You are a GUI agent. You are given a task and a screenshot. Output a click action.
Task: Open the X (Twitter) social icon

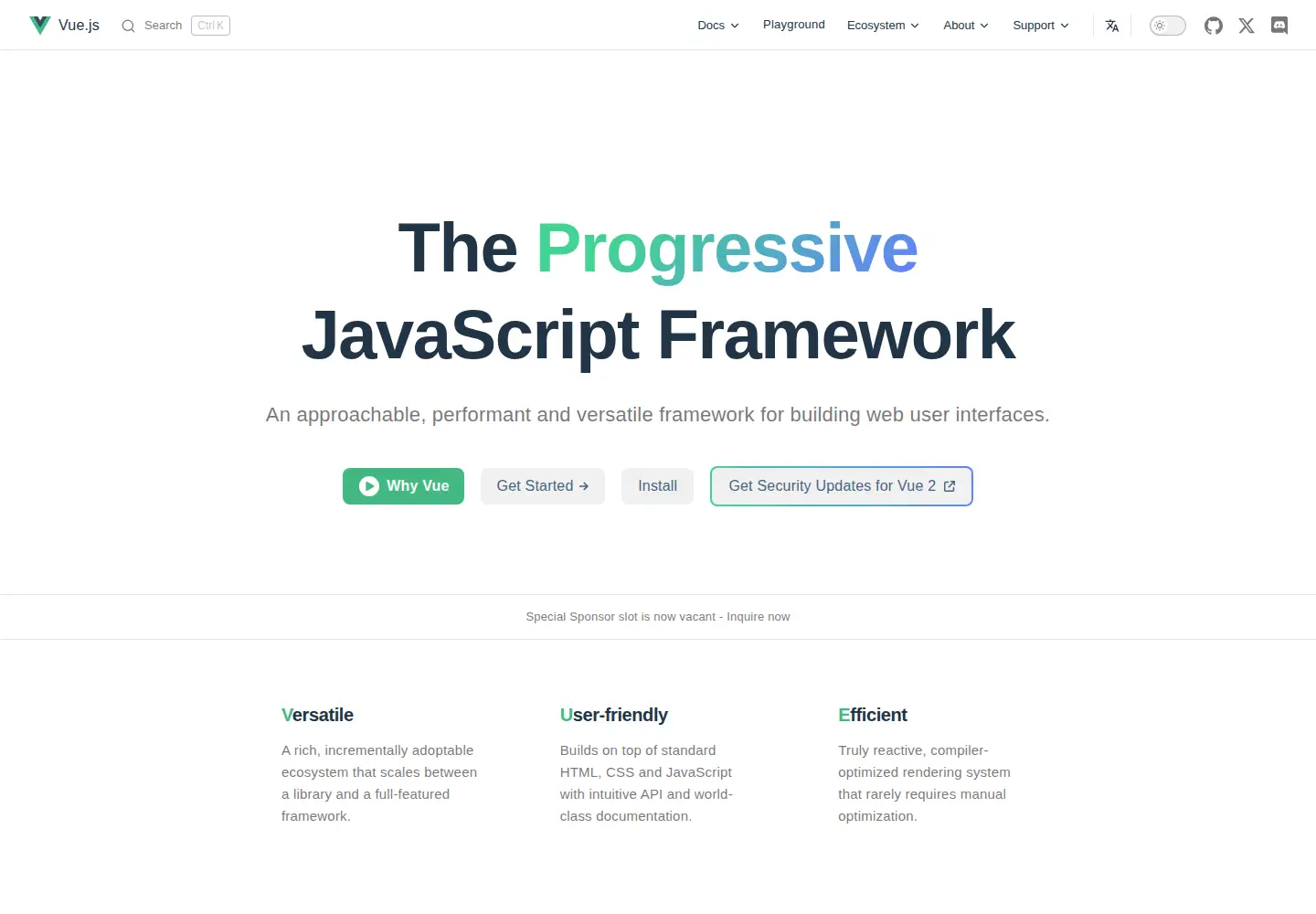coord(1247,26)
